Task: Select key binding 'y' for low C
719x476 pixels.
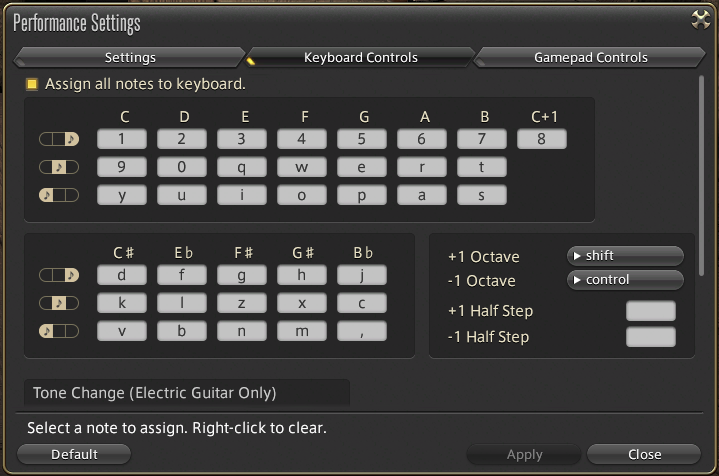Action: coord(122,195)
